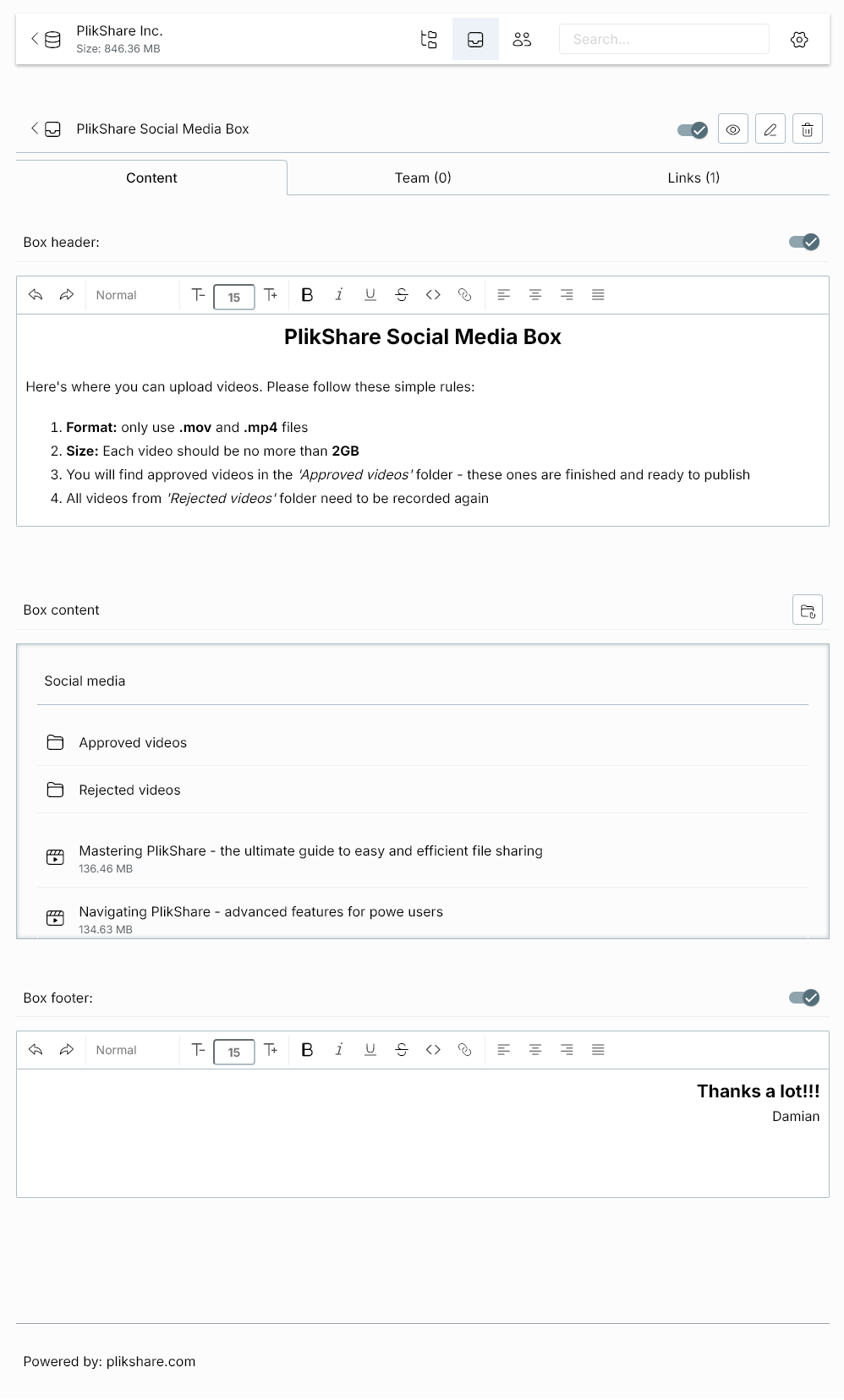Toggle the Box footer switch
Screen dimensions: 844x1400
[804, 998]
